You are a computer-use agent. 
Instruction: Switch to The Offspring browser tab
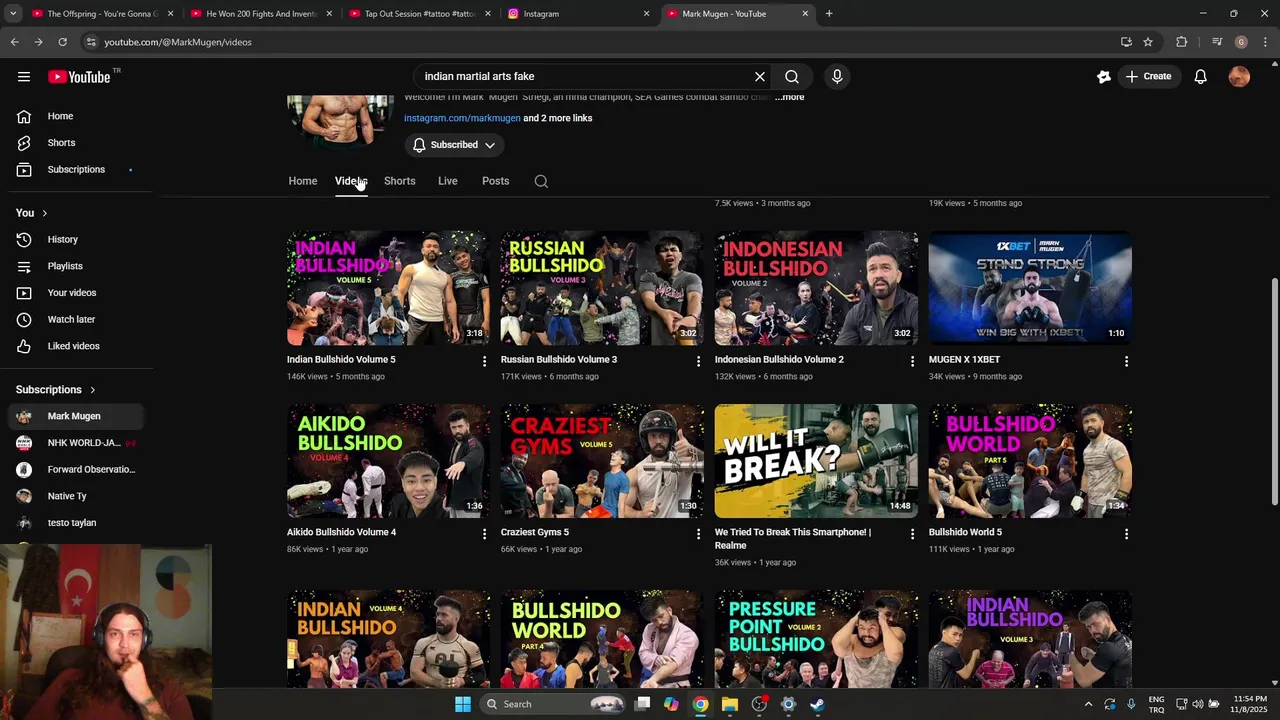[x=100, y=14]
